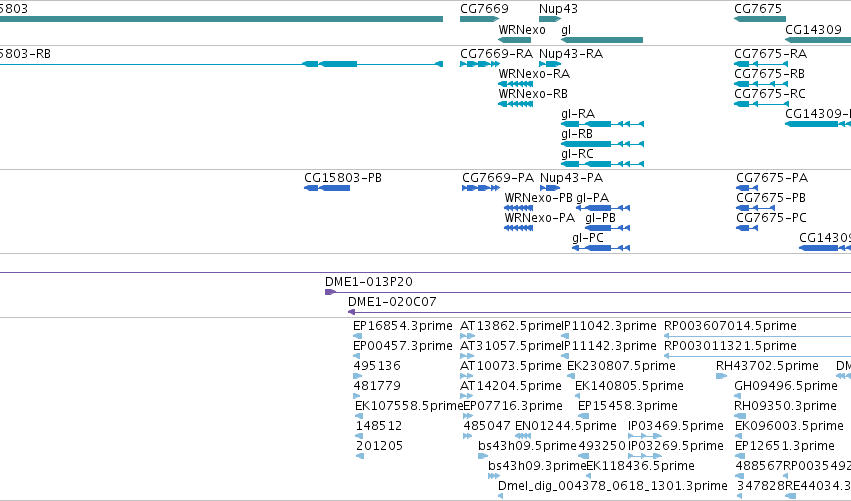Click the 485047 feature label
This screenshot has height=501, width=851.
[487, 427]
